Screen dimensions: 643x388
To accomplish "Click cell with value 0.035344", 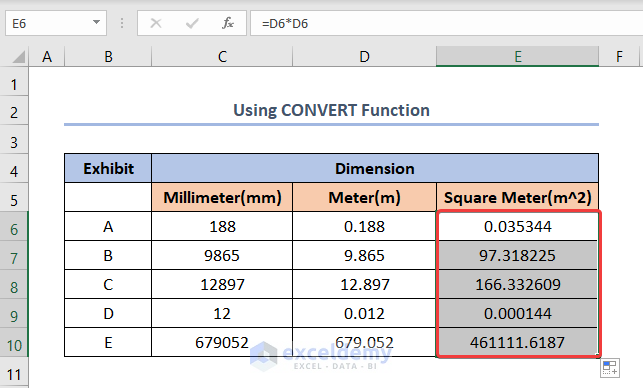I will coord(518,226).
